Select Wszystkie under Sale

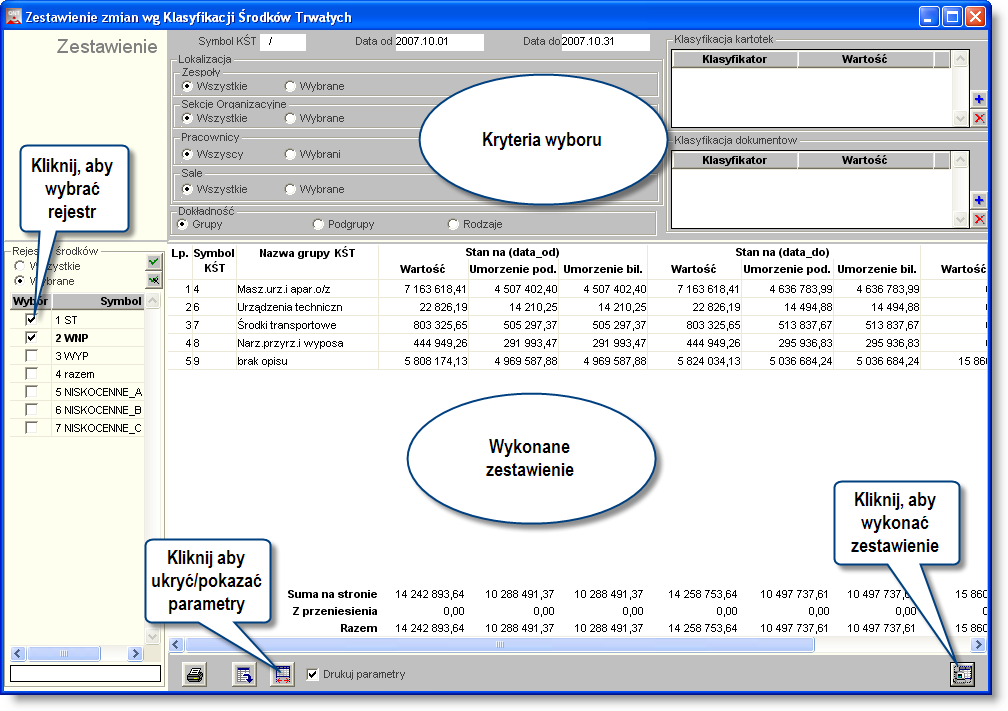click(x=187, y=189)
